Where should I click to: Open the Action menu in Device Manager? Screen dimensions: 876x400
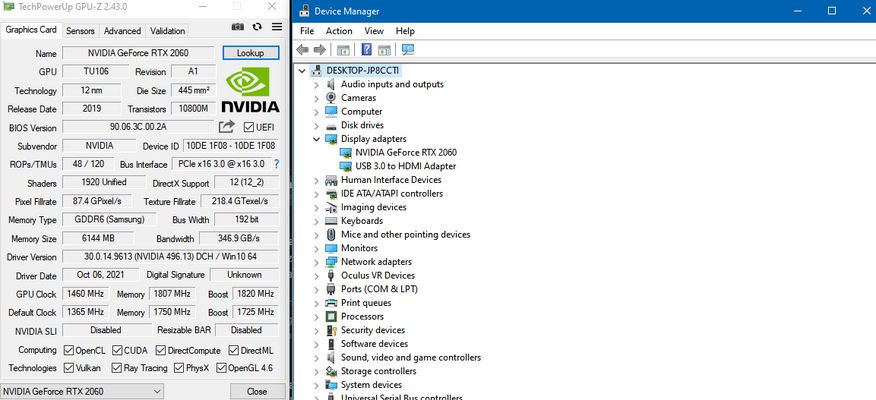coord(339,31)
